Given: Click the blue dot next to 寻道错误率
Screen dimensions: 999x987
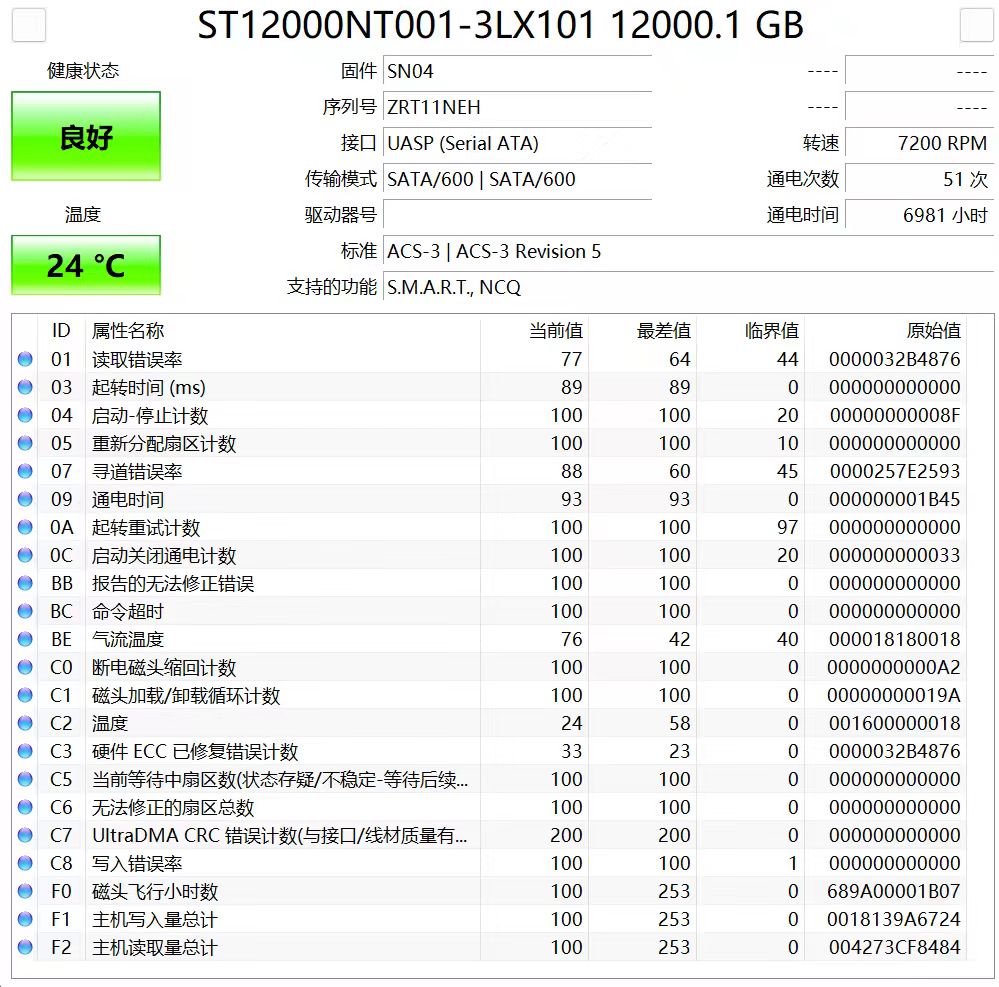Looking at the screenshot, I should 25,471.
